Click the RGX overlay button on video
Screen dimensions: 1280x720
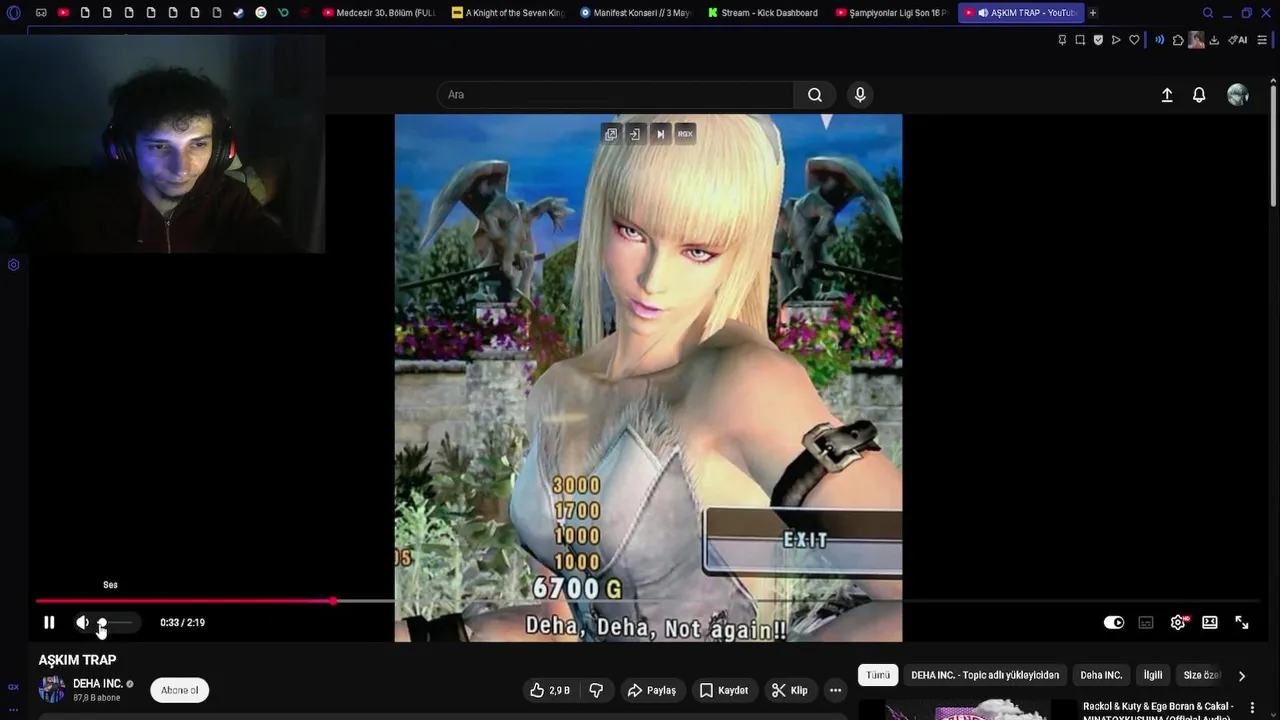click(685, 134)
